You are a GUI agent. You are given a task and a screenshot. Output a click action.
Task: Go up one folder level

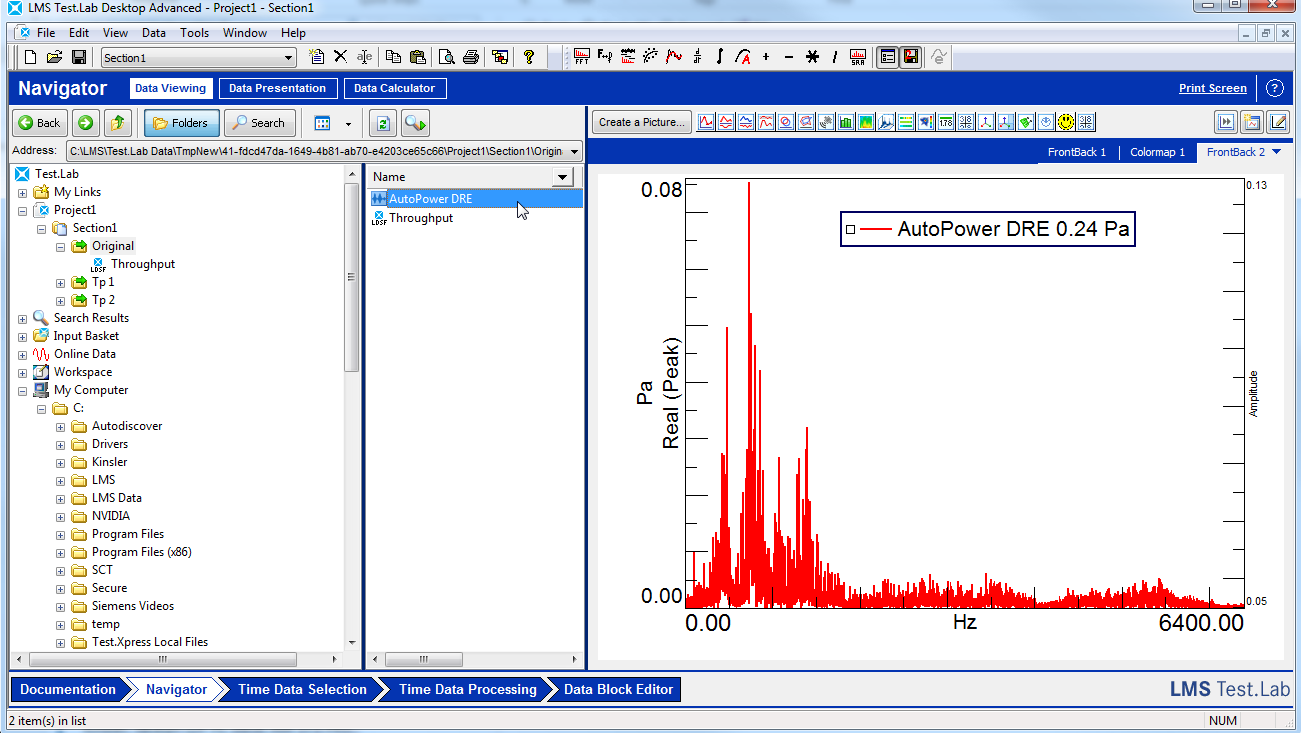118,123
